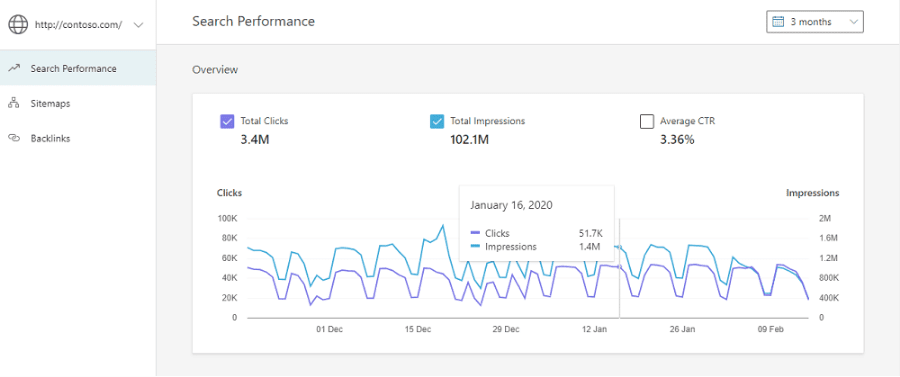This screenshot has width=900, height=377.
Task: Click the Search Performance trend arrow icon
Action: pos(14,68)
